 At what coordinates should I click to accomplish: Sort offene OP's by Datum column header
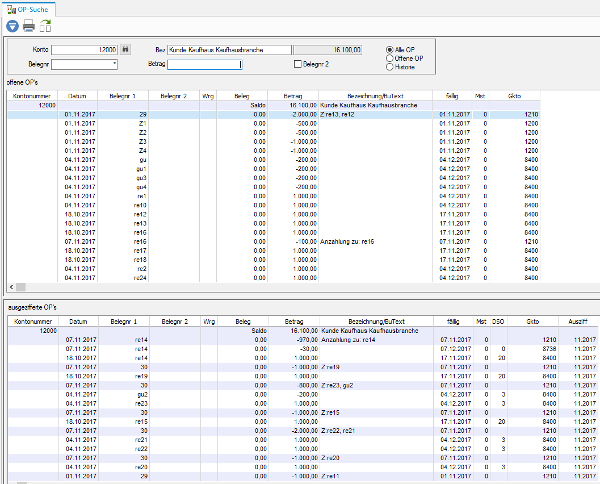coord(77,96)
